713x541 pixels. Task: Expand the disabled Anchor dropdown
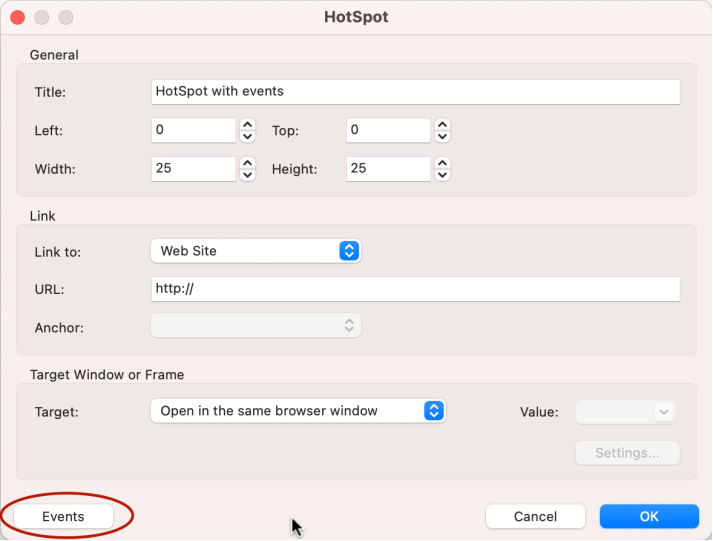click(x=256, y=326)
